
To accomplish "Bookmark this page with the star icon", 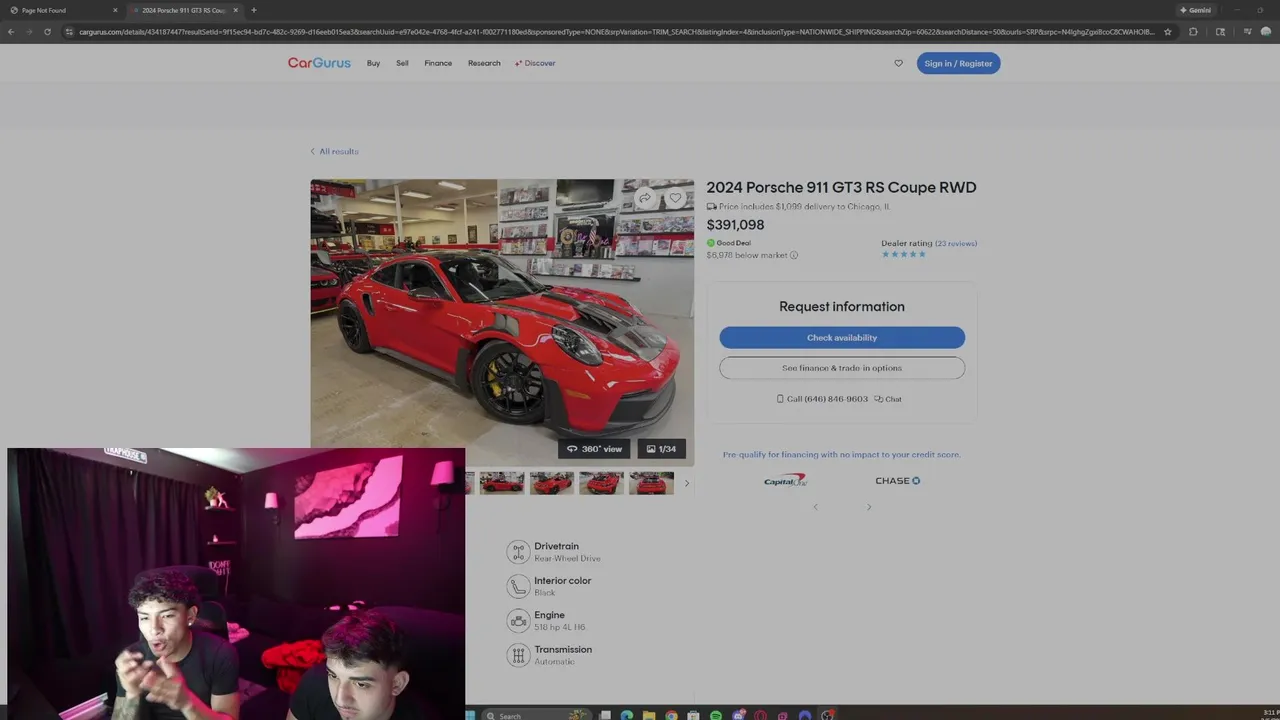I will [x=1167, y=32].
